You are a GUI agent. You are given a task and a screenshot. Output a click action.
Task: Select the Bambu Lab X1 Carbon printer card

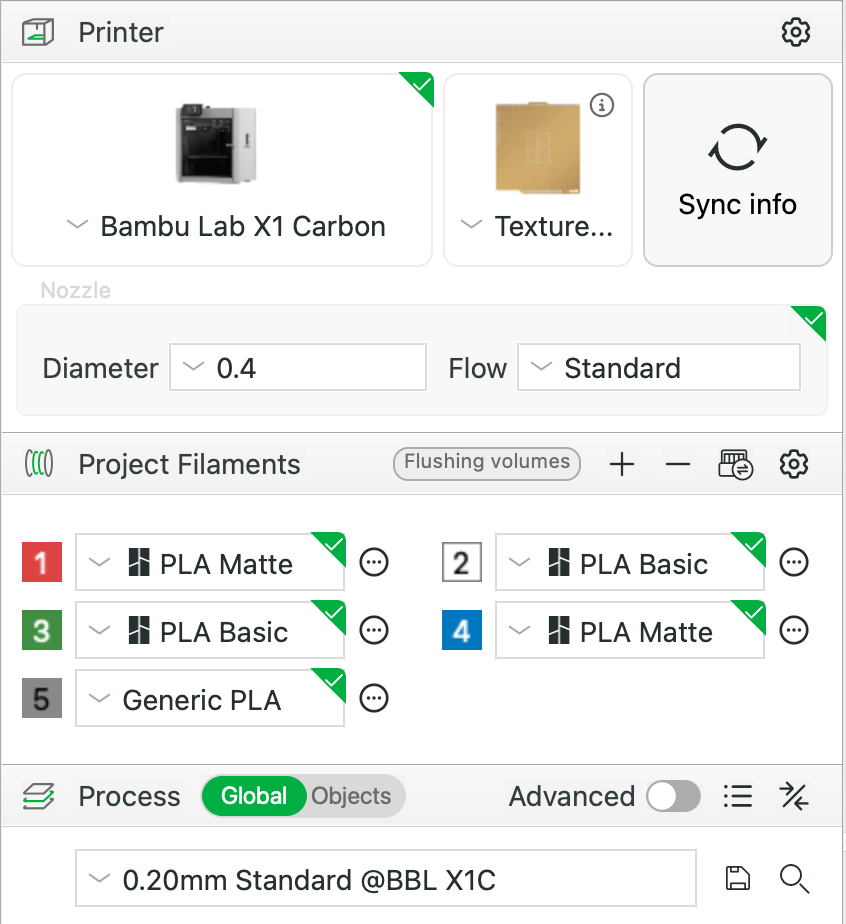click(x=222, y=170)
